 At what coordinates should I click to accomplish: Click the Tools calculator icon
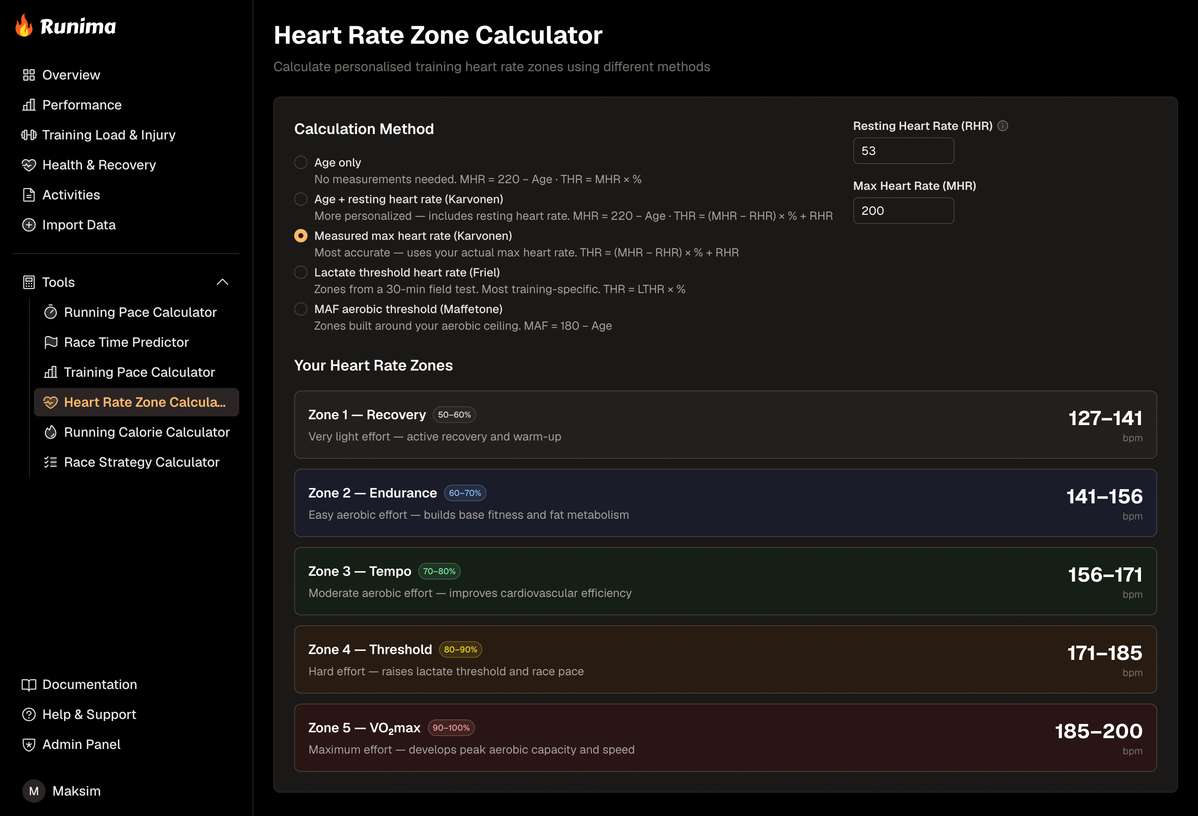pos(29,282)
